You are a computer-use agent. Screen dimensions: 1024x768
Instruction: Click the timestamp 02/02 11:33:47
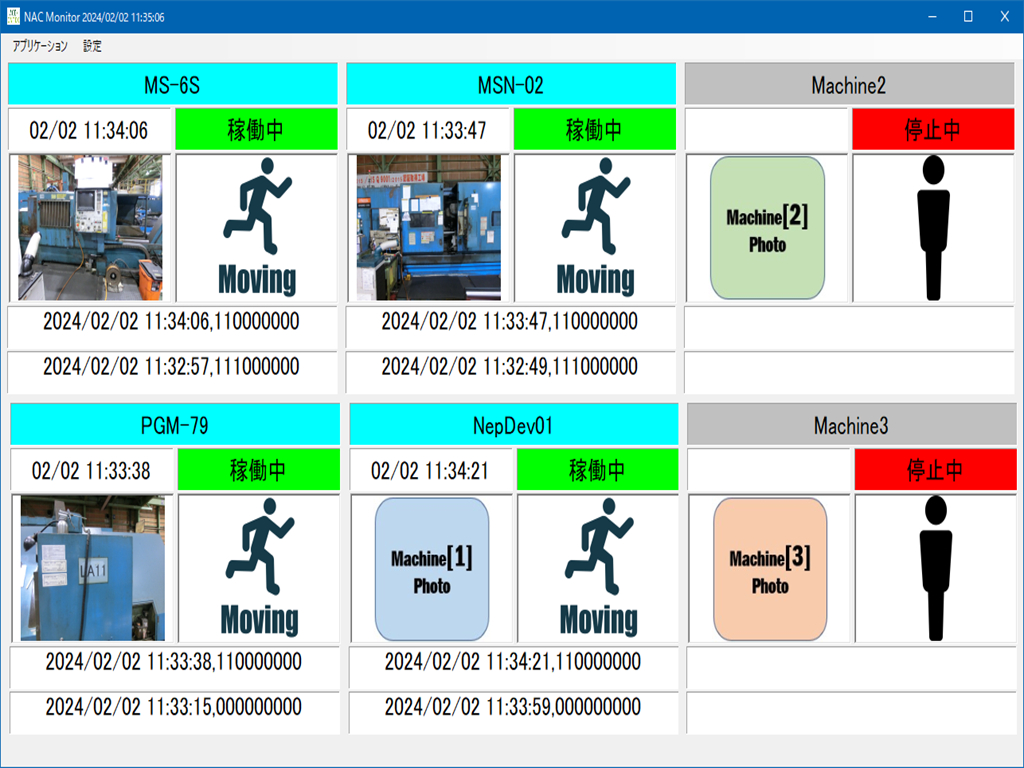coord(428,130)
